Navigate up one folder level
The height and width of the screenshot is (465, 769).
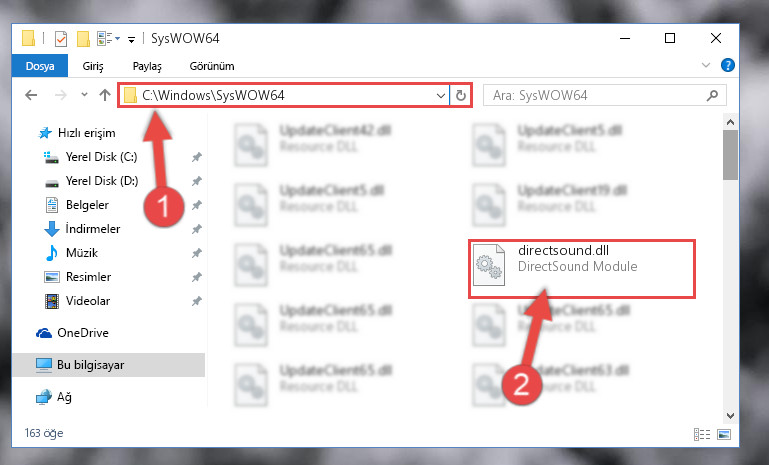[104, 95]
